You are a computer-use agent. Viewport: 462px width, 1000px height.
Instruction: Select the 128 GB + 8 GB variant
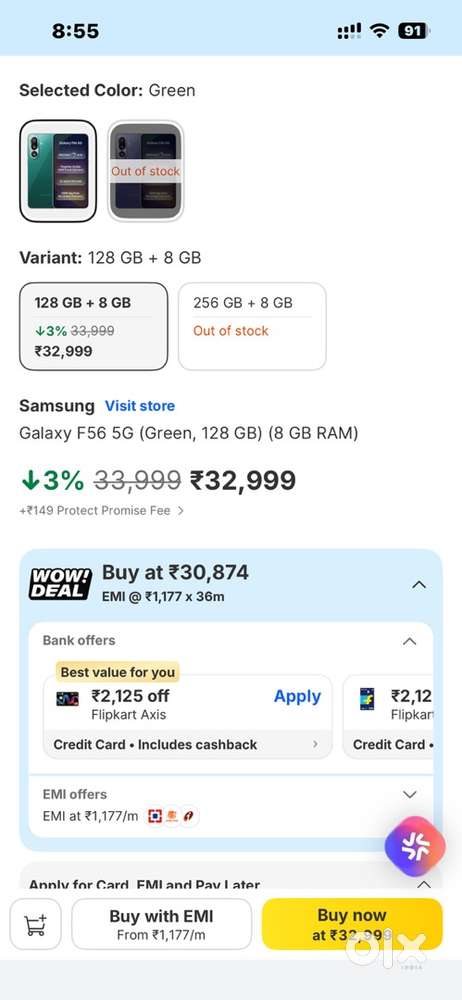click(x=94, y=327)
